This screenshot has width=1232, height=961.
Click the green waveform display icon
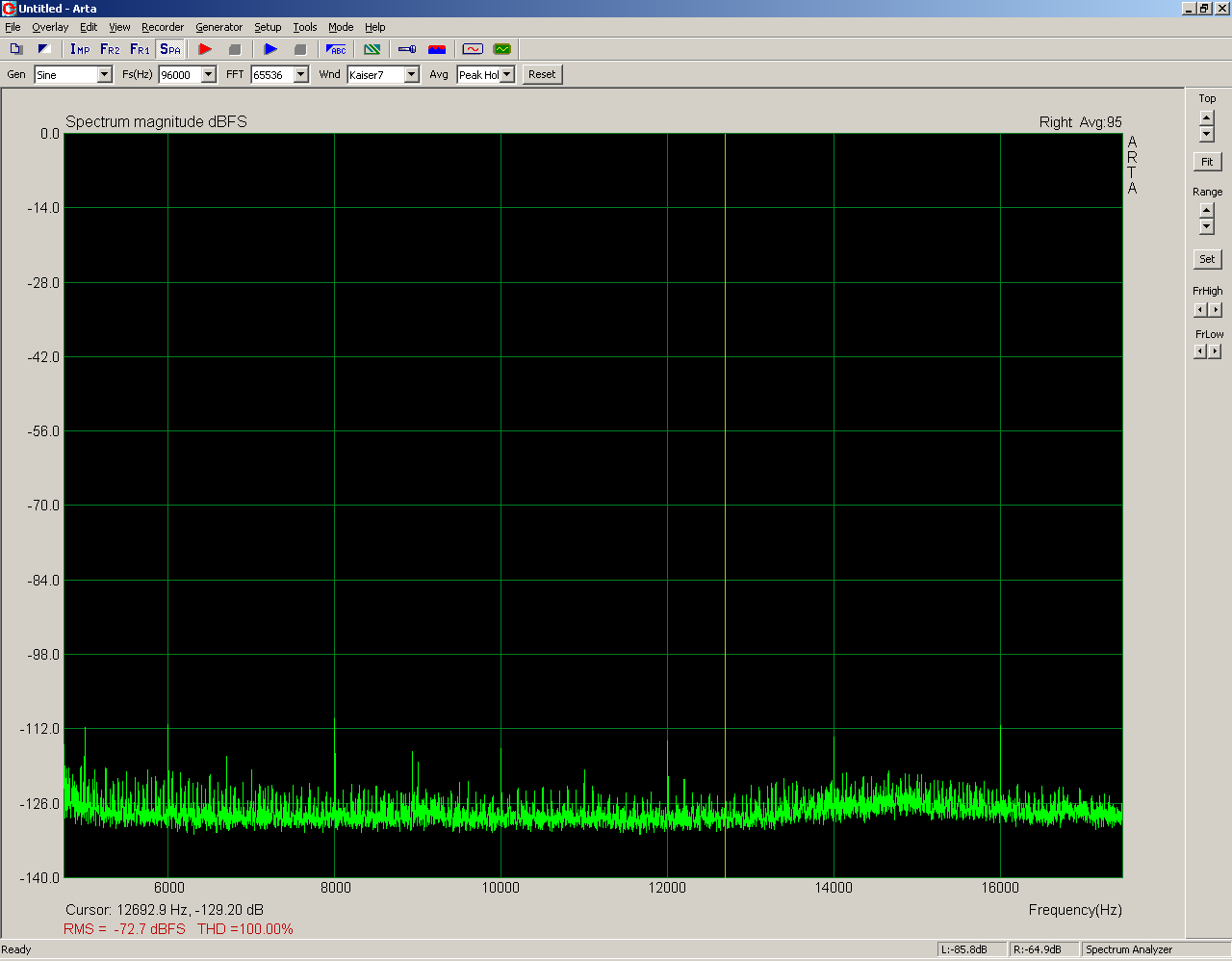(x=502, y=49)
